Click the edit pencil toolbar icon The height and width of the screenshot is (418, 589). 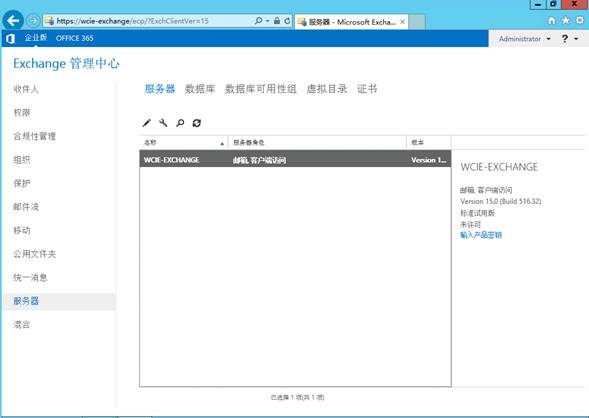click(x=146, y=123)
